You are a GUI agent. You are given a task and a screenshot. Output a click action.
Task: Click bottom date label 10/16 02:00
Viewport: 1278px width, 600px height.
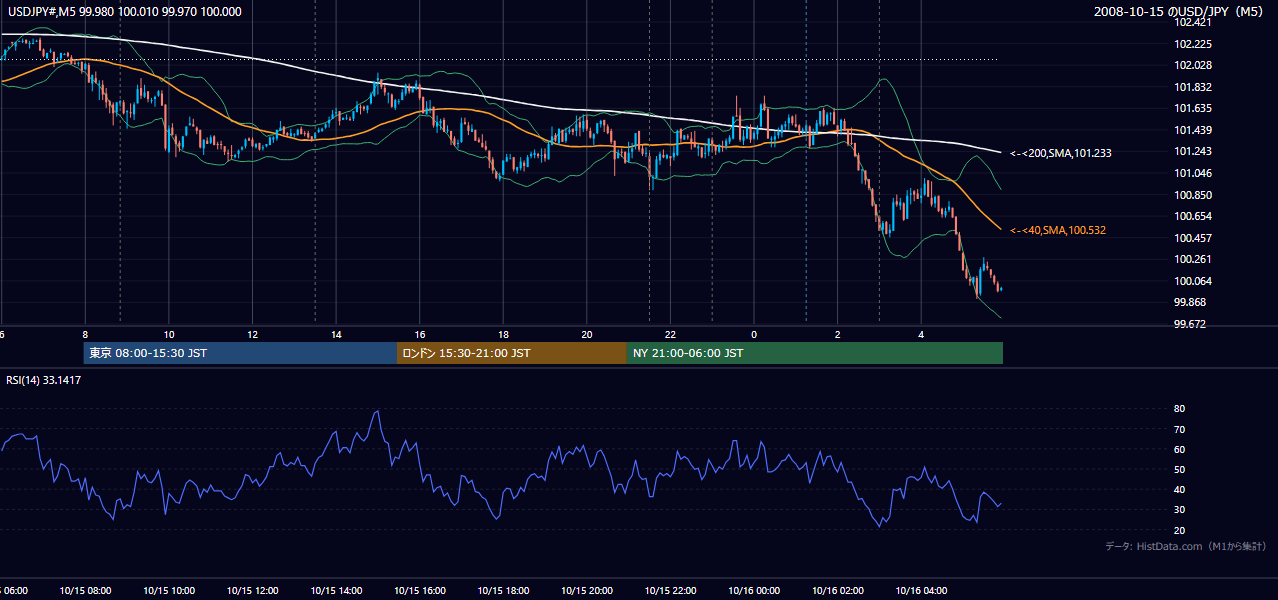click(838, 590)
